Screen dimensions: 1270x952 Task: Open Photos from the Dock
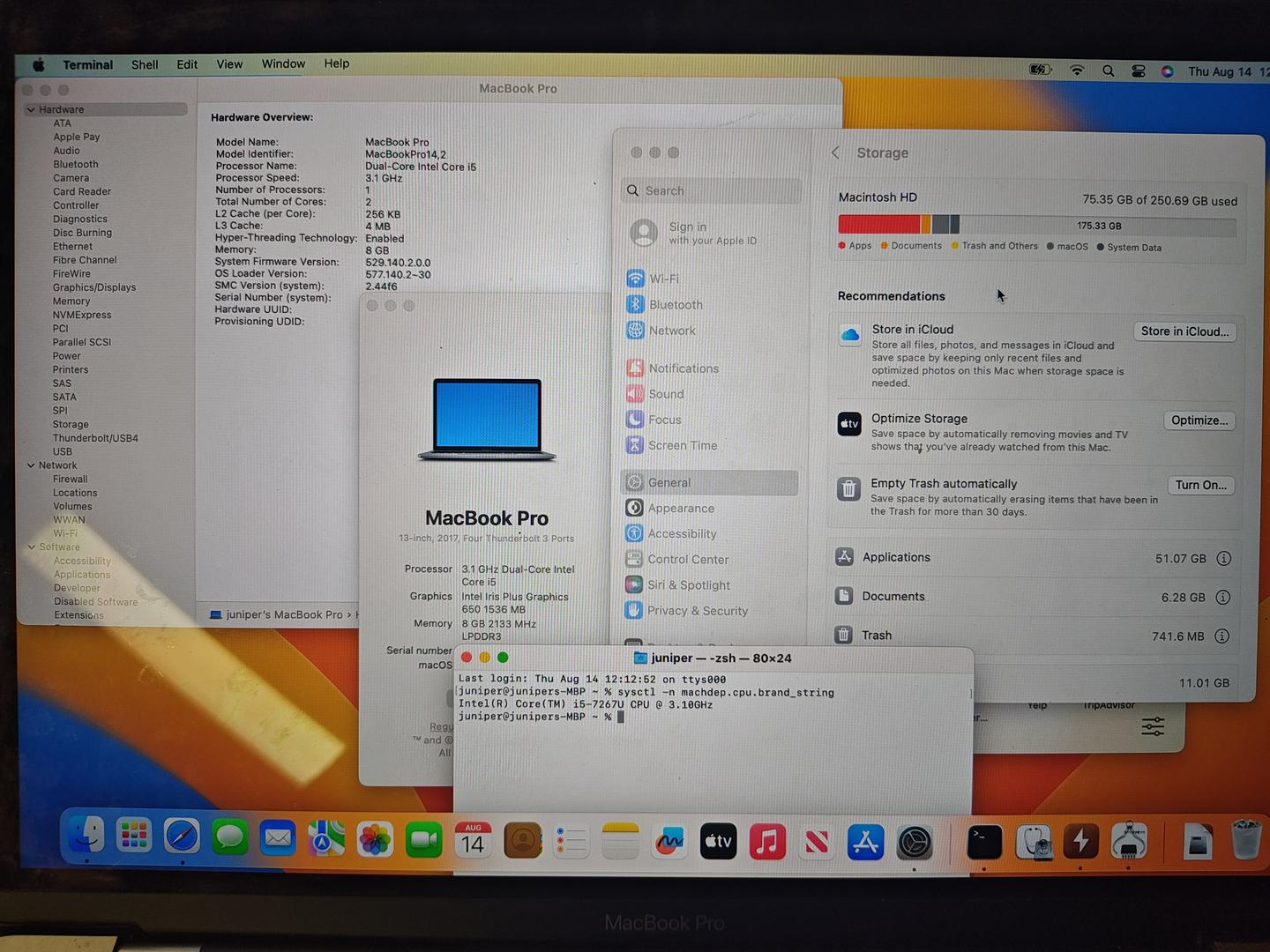click(375, 840)
